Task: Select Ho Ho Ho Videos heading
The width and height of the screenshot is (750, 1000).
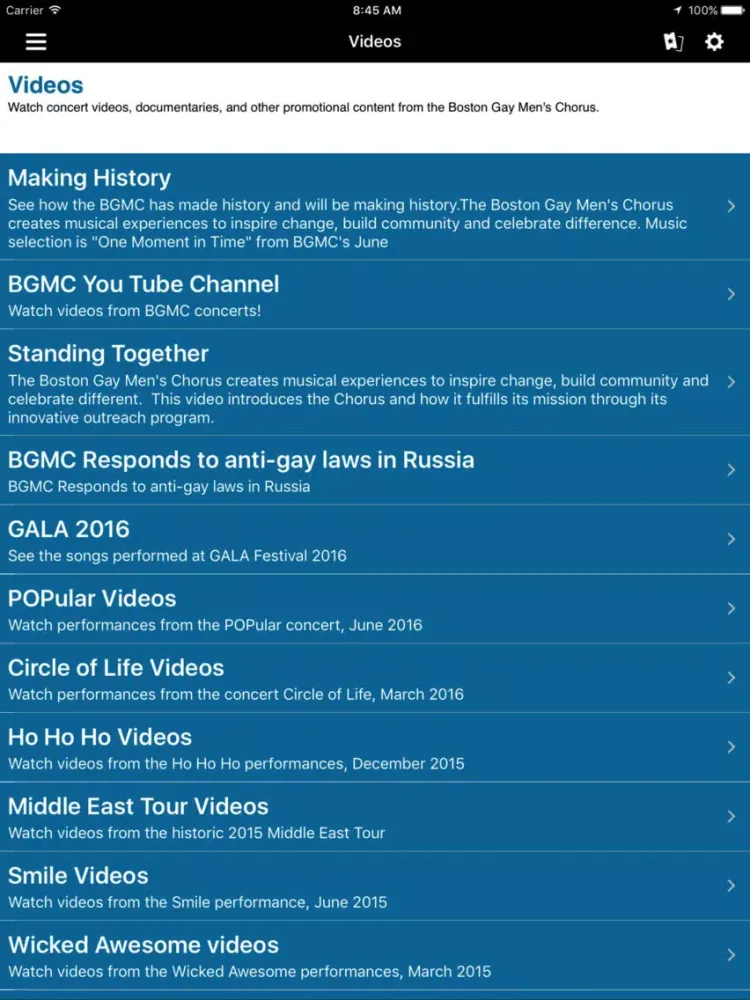Action: pos(100,737)
